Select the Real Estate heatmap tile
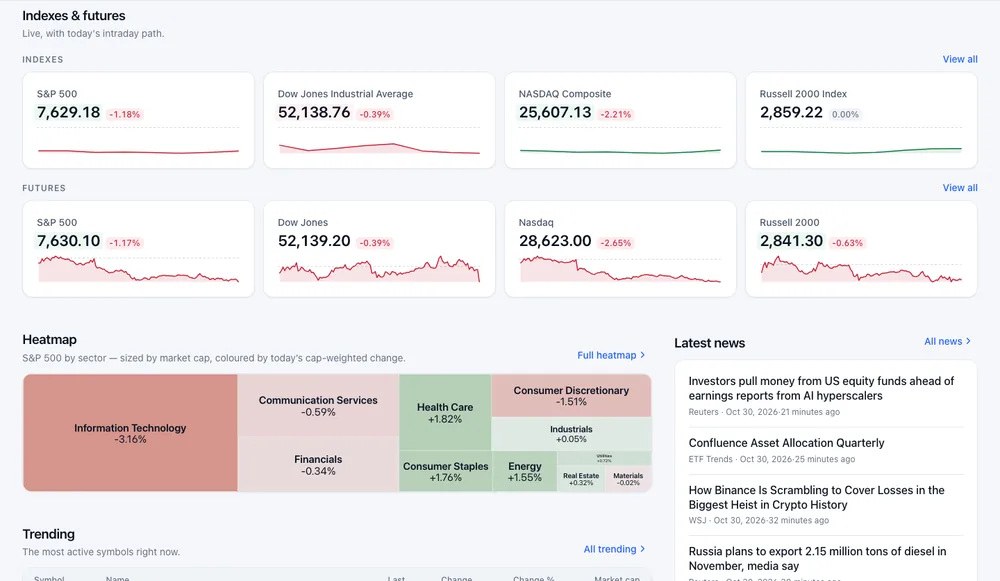This screenshot has height=581, width=1000. 581,479
